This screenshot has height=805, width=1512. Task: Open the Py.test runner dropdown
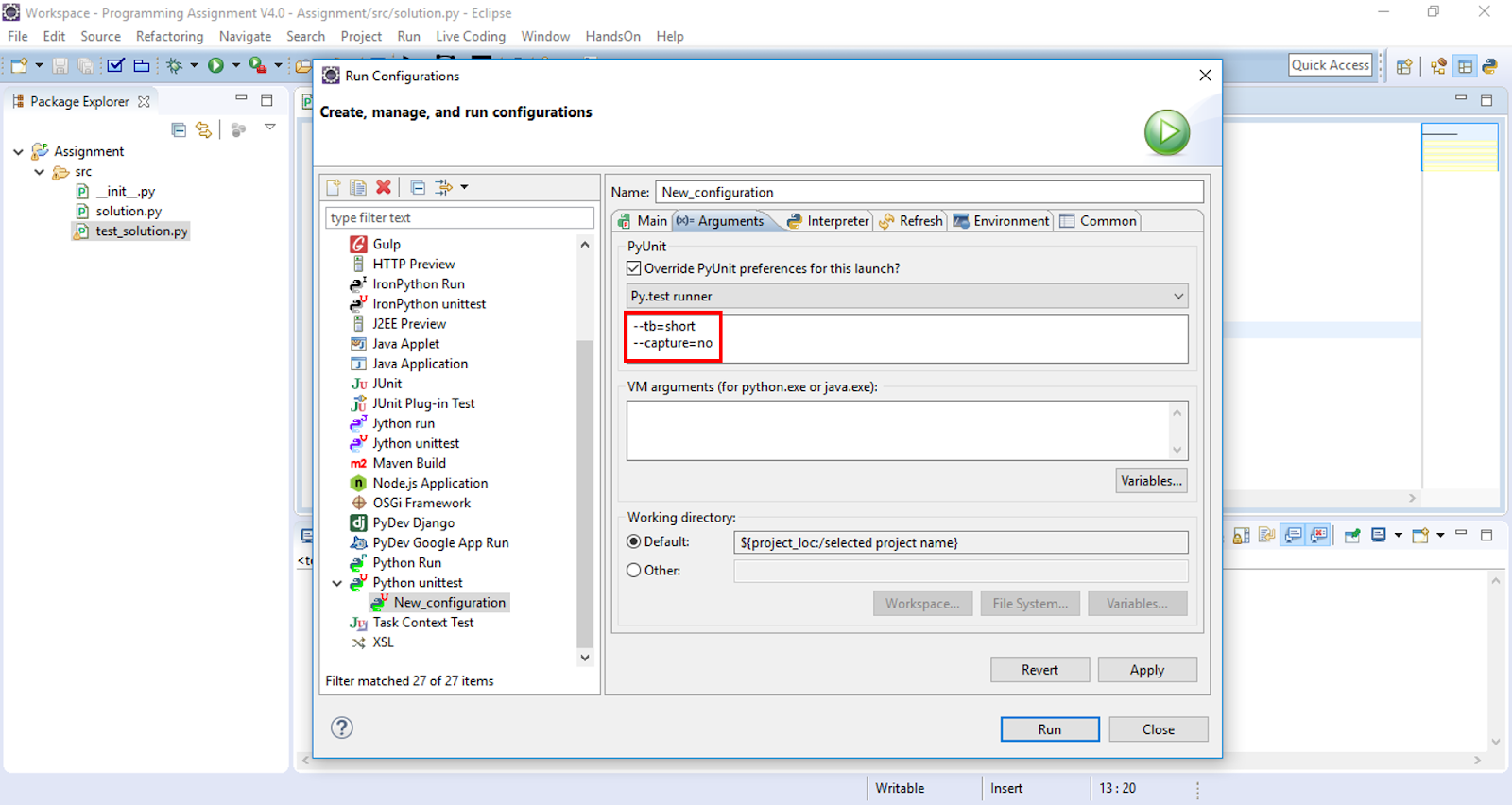click(x=907, y=296)
